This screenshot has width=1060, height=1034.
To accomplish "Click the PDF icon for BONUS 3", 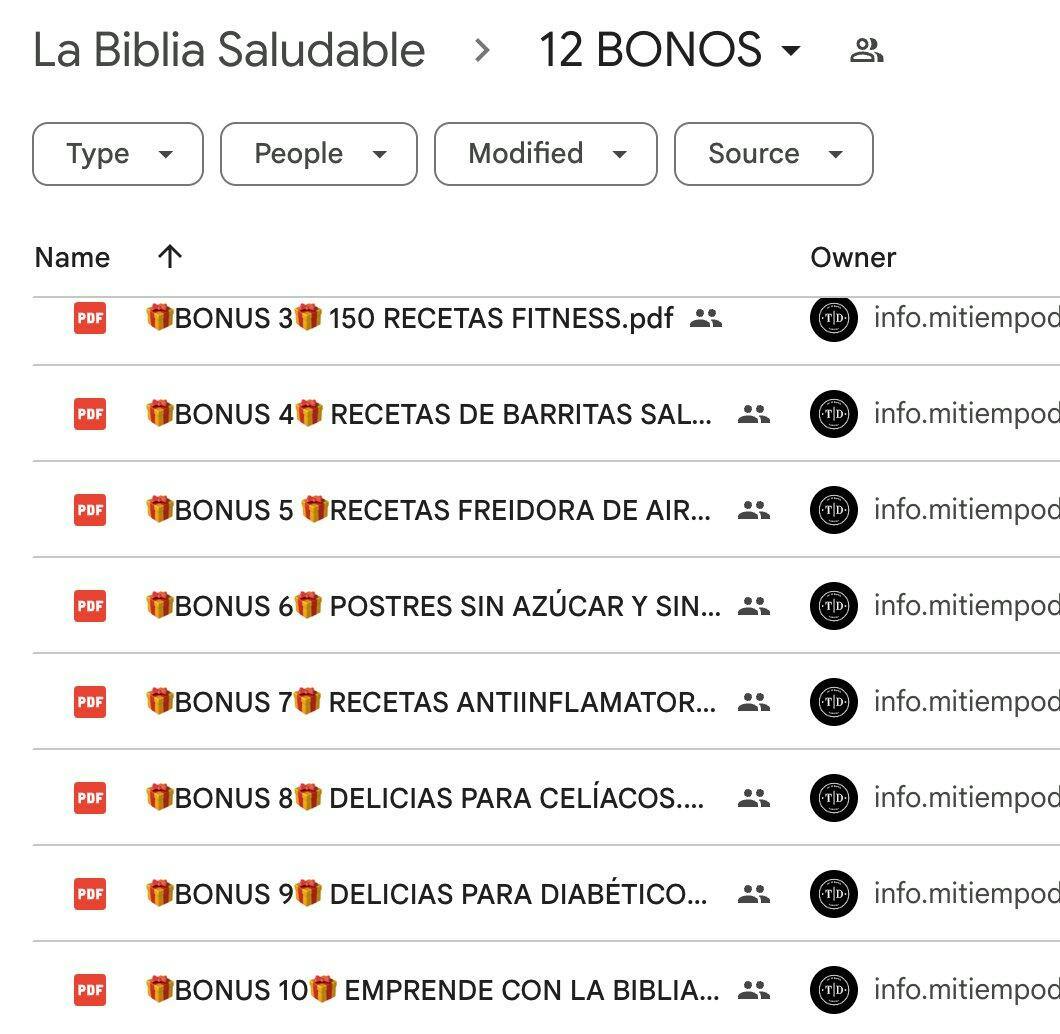I will pyautogui.click(x=90, y=318).
